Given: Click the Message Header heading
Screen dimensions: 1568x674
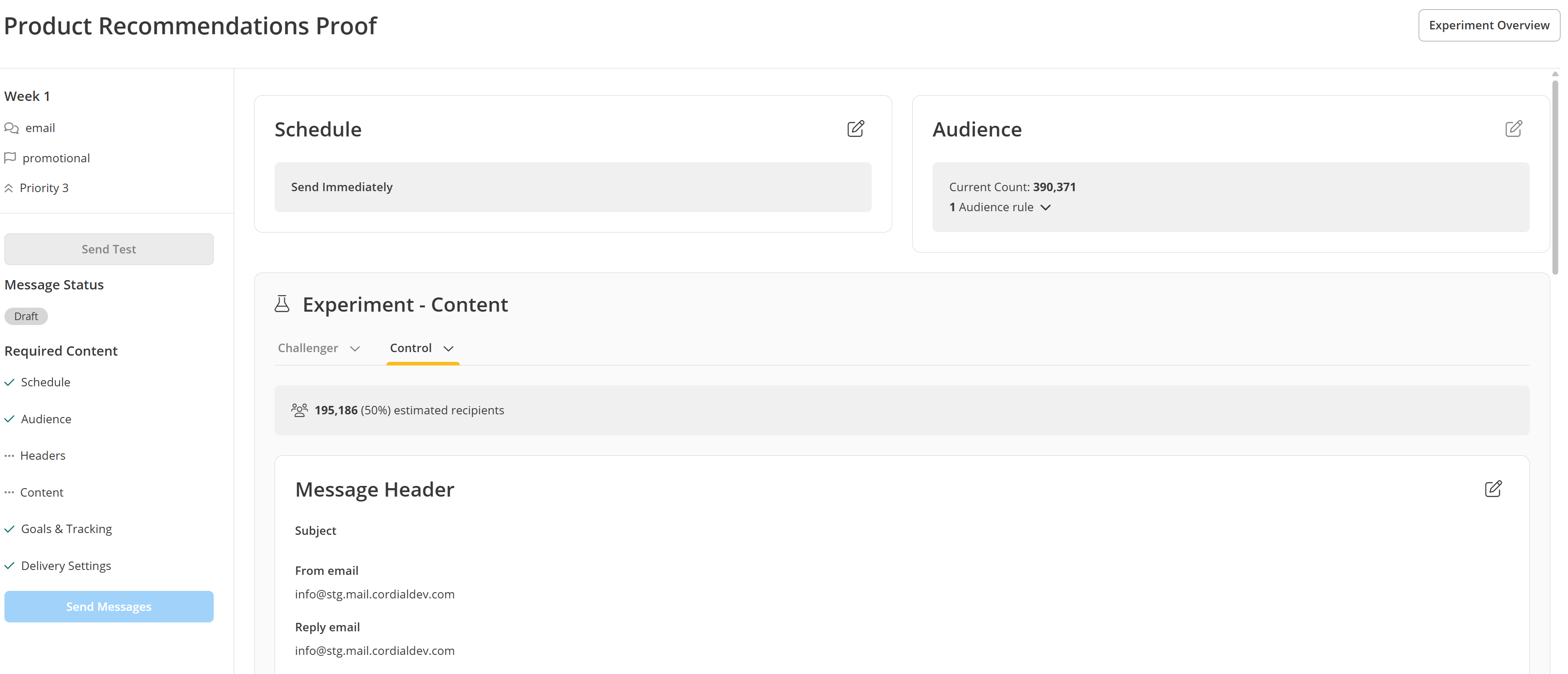Looking at the screenshot, I should [375, 489].
